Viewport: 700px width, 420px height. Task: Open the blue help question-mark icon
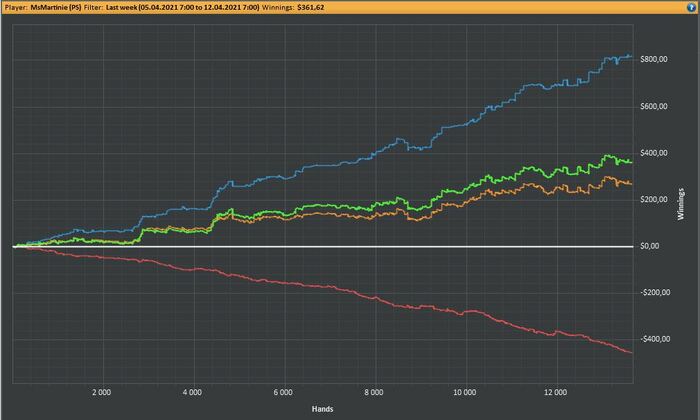click(x=692, y=7)
